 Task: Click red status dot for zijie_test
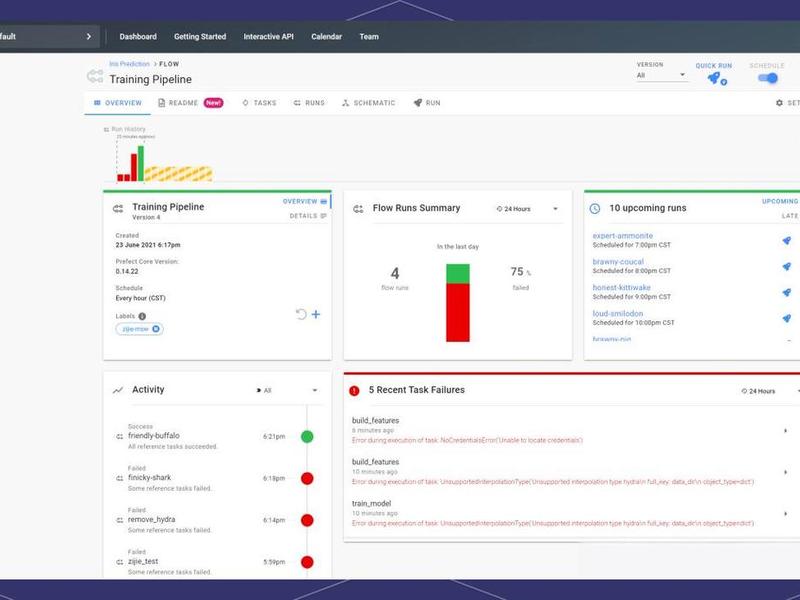307,562
